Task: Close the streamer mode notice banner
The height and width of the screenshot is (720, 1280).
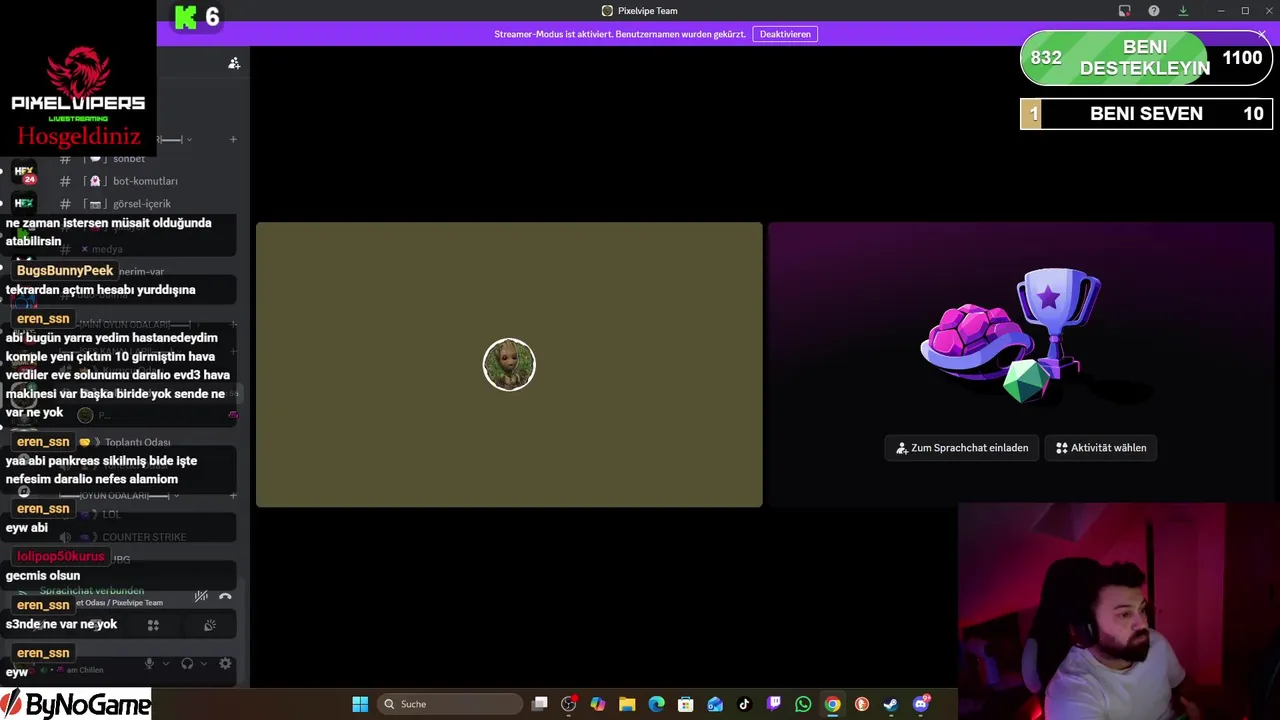Action: 1262,34
